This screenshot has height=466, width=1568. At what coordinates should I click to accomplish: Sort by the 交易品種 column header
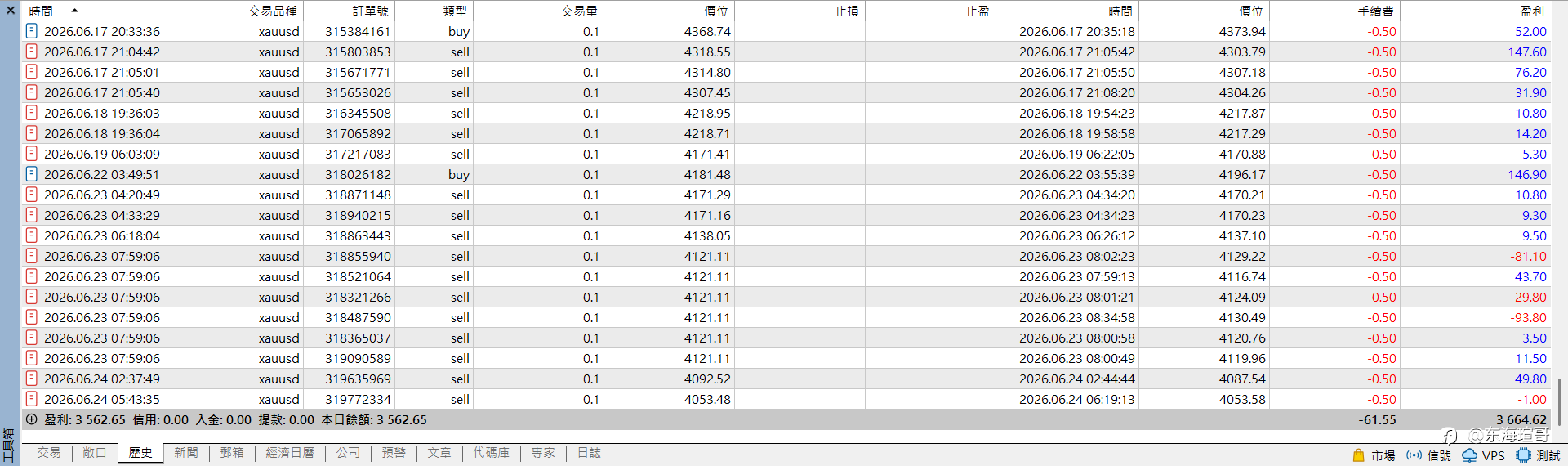244,11
